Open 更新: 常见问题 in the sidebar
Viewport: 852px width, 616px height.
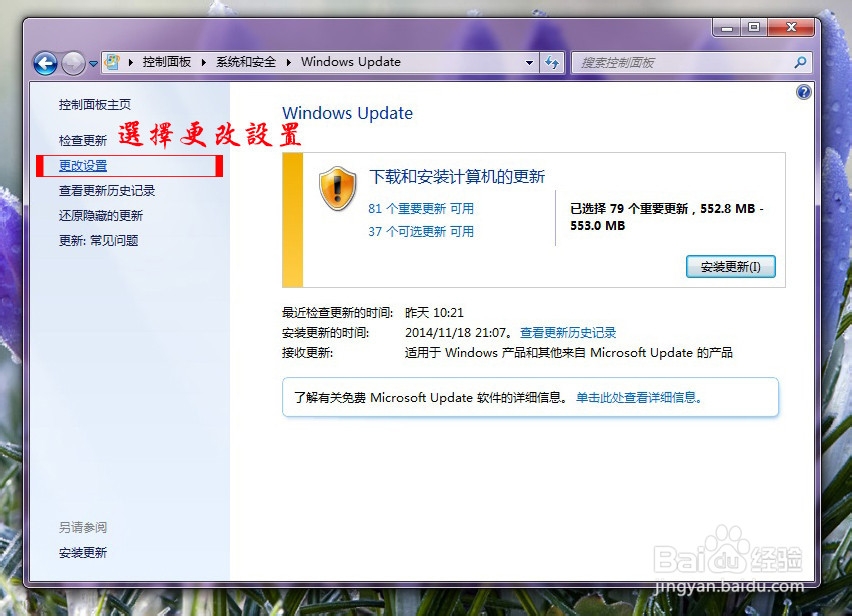click(x=99, y=240)
